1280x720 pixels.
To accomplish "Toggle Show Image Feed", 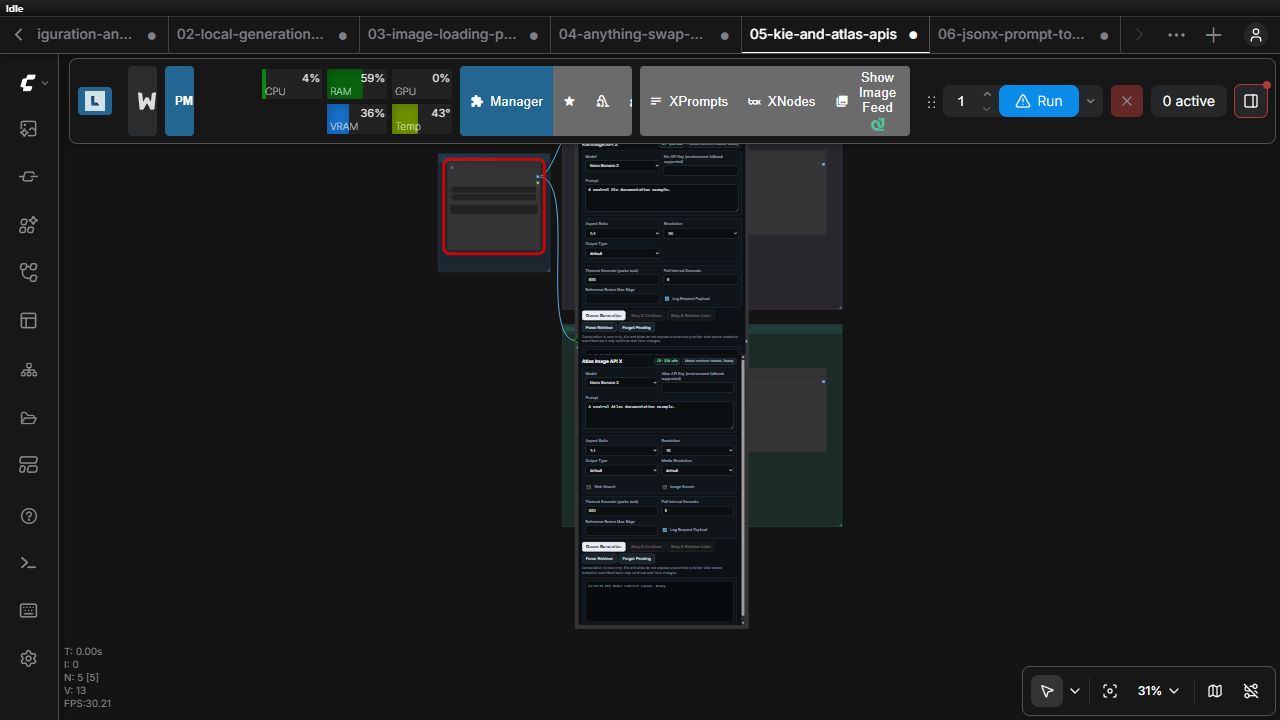I will click(864, 101).
